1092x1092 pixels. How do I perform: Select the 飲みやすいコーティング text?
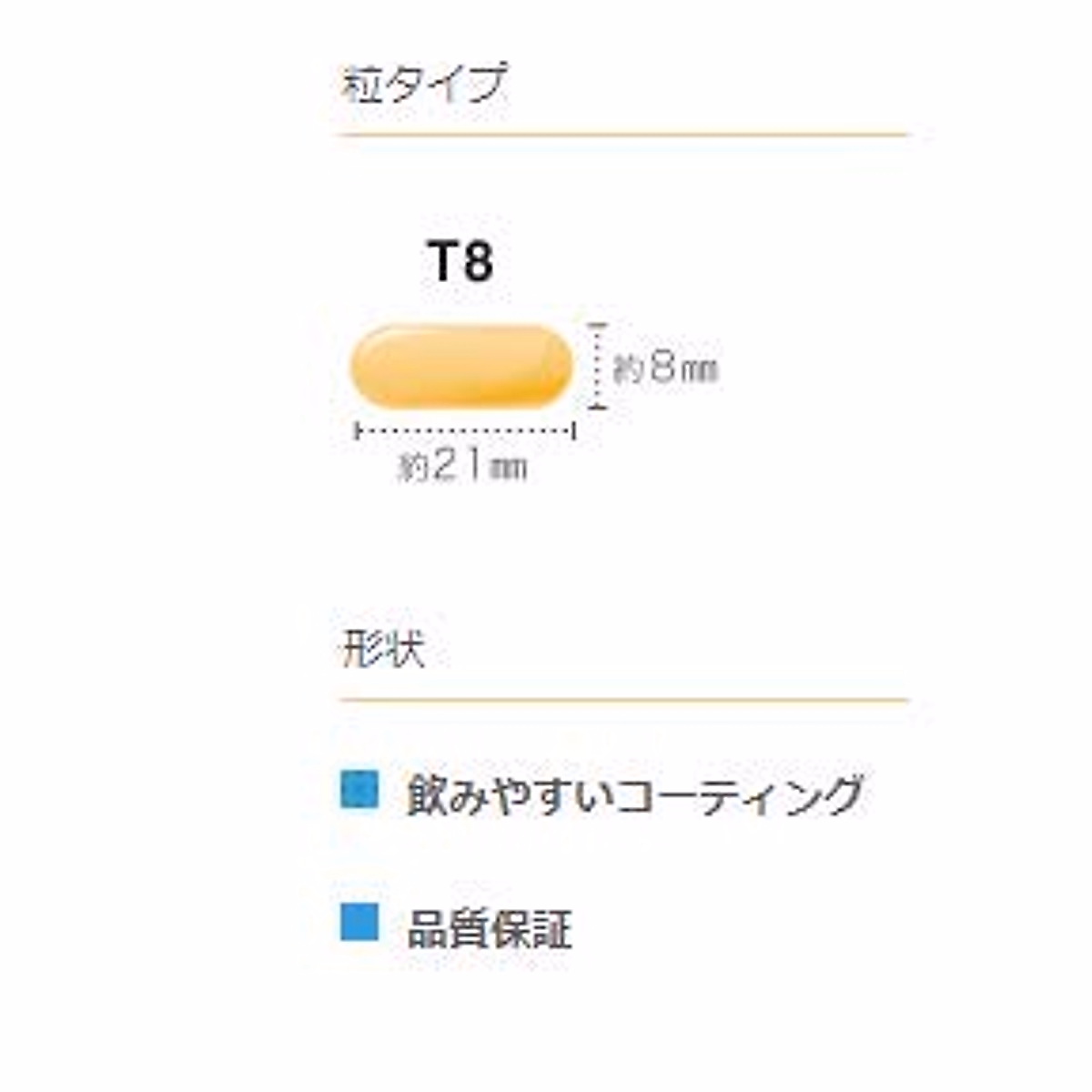coord(634,794)
